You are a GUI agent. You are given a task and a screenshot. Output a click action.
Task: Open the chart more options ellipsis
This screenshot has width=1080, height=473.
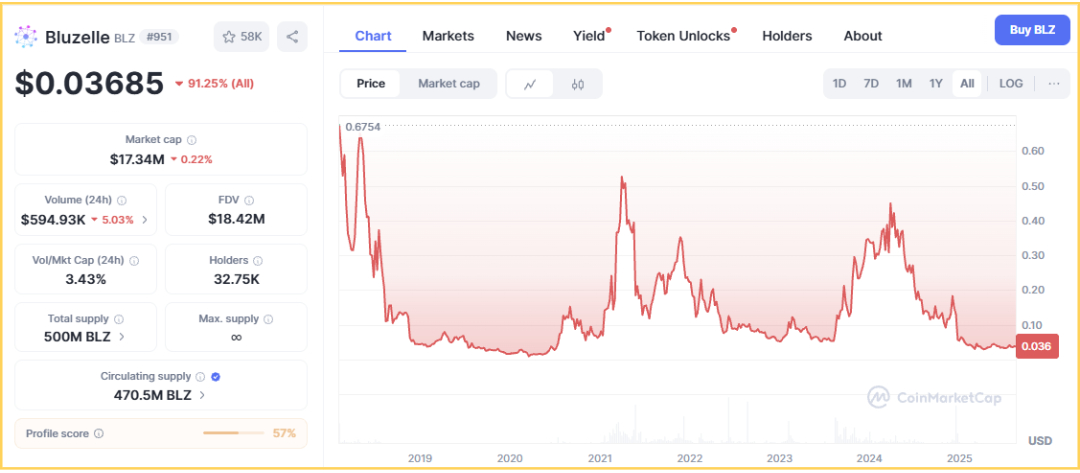pyautogui.click(x=1054, y=84)
